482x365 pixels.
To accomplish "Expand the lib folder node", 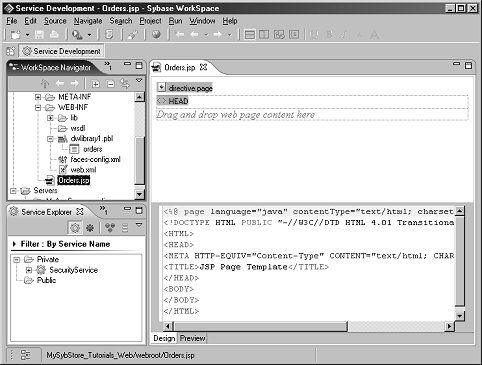I will [50, 118].
